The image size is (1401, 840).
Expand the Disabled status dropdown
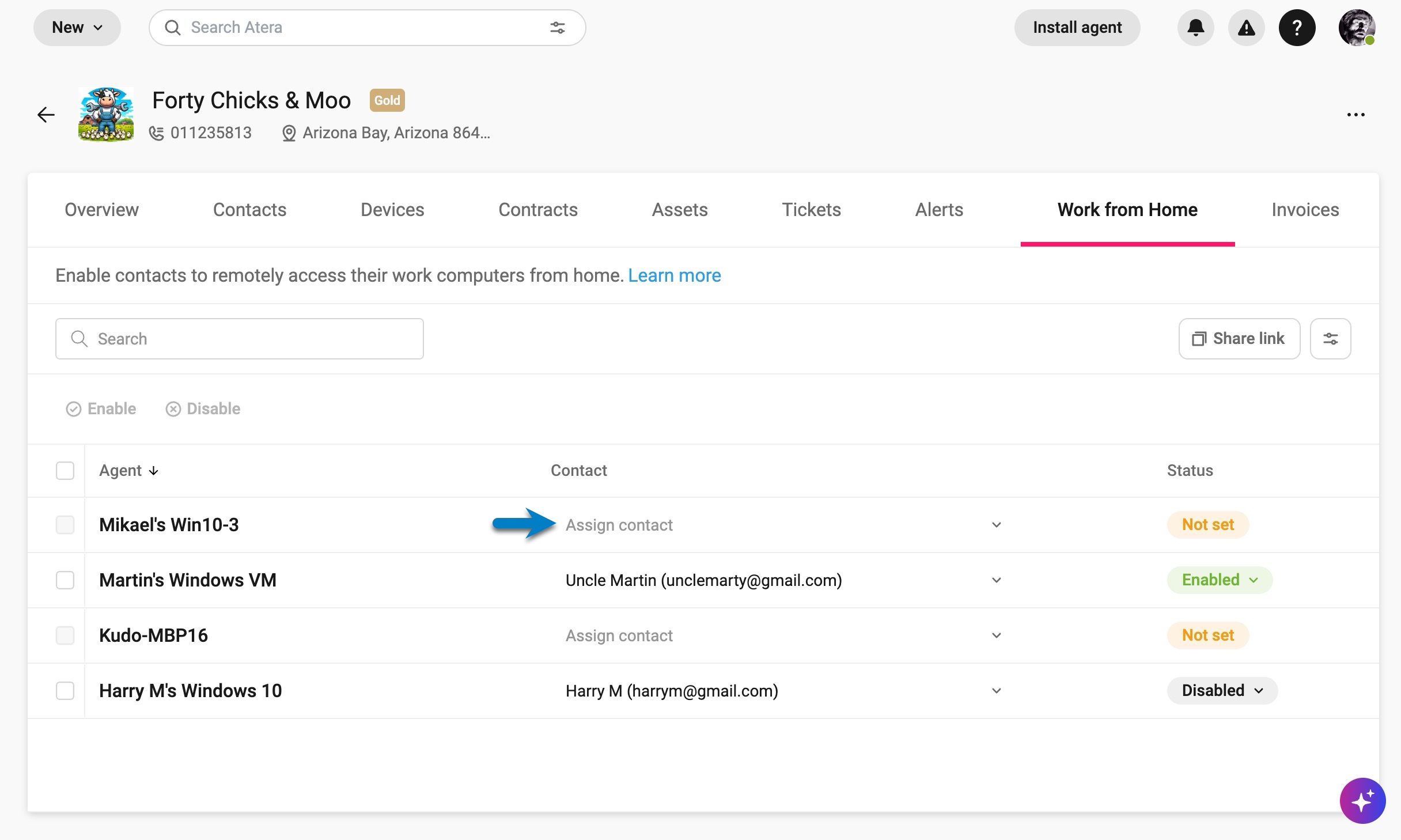(1222, 691)
